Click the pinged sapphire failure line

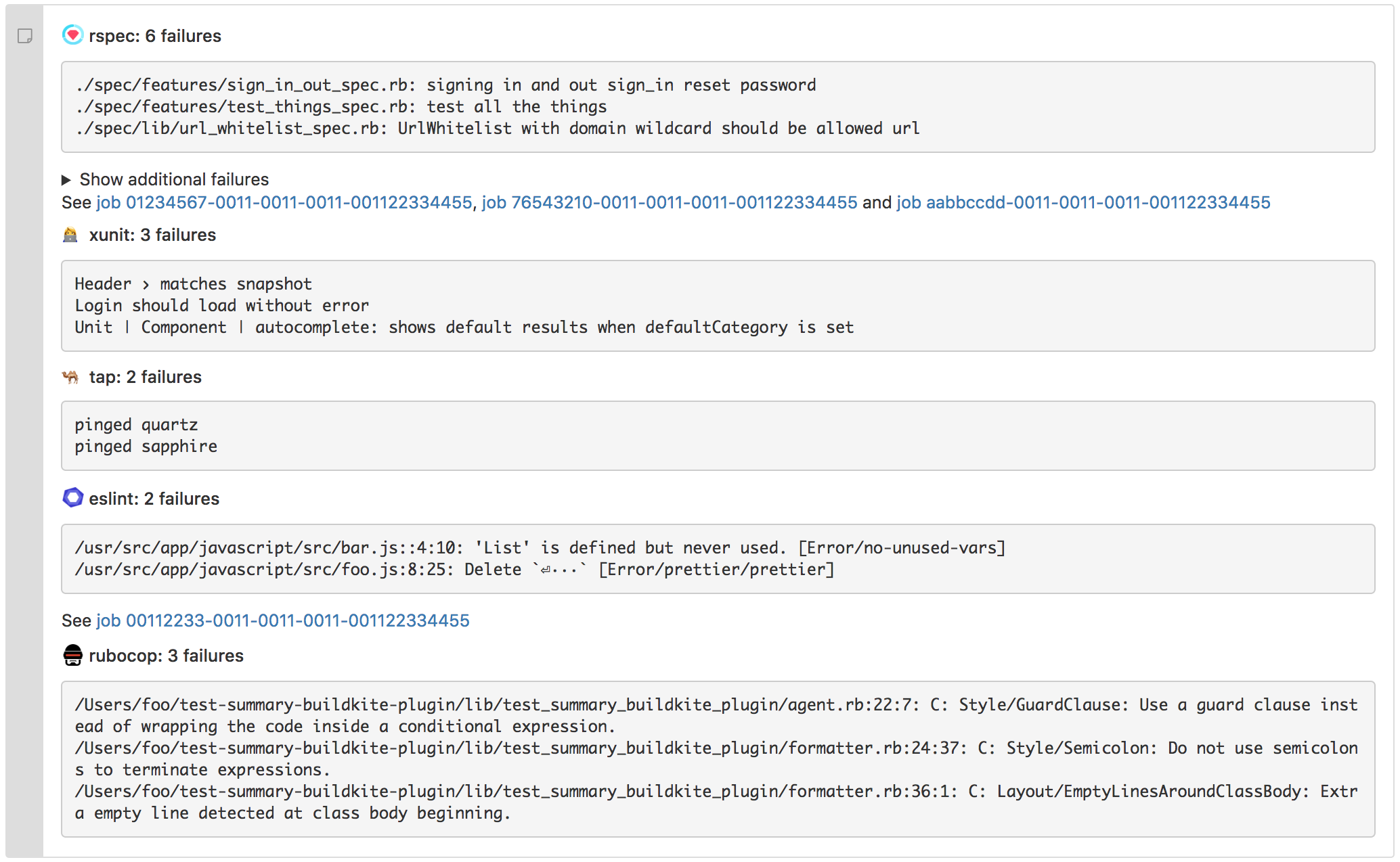point(146,447)
